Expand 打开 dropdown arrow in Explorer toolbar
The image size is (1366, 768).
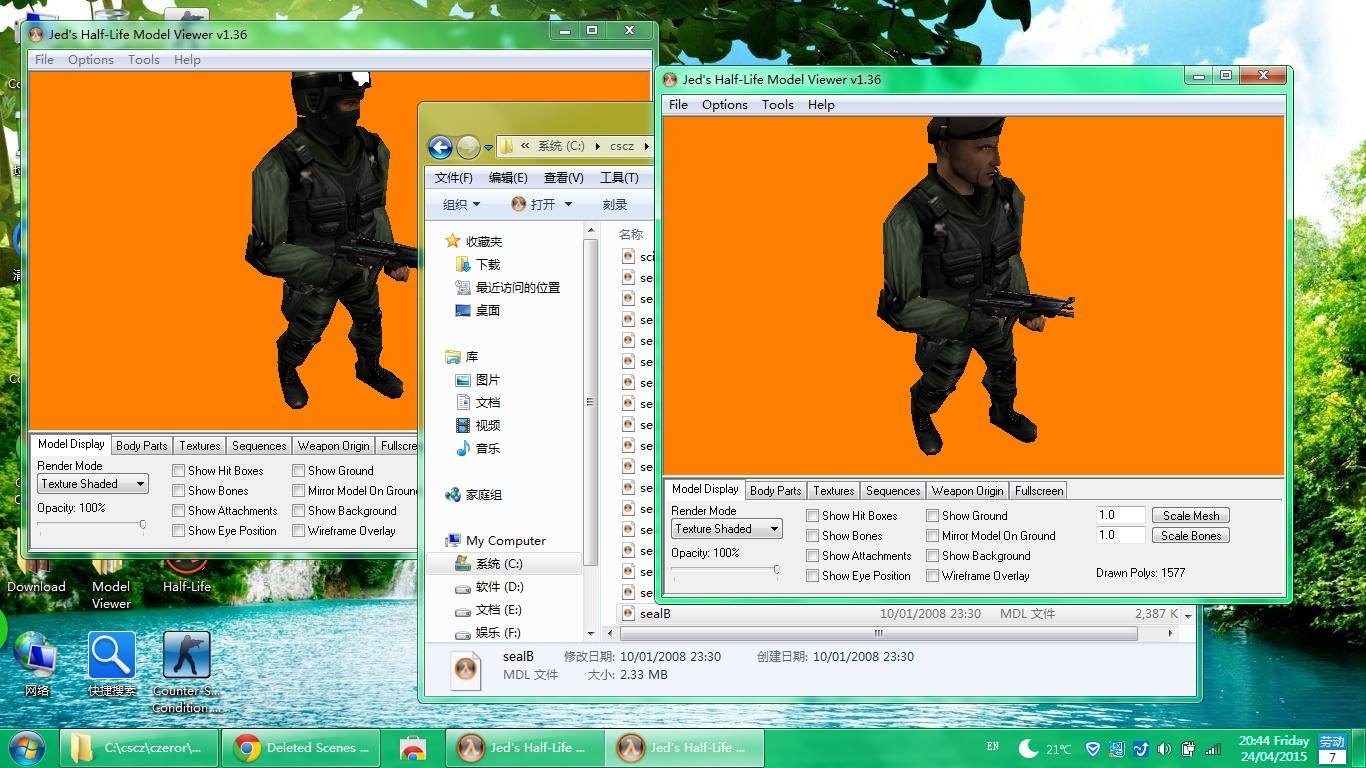(568, 204)
